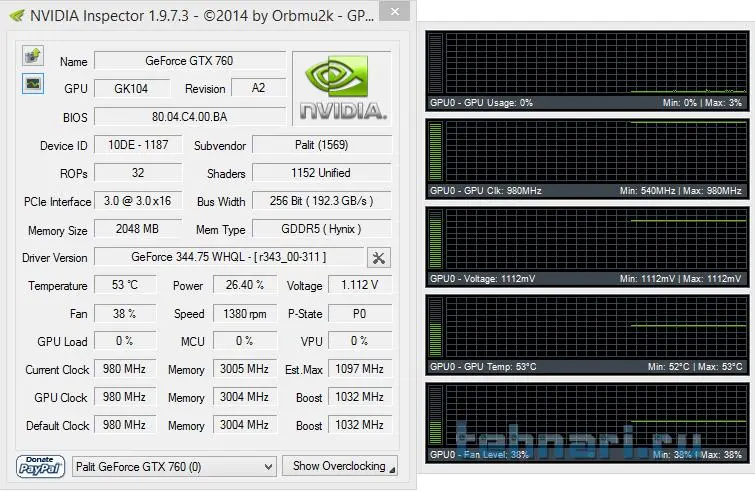755x492 pixels.
Task: Click the PayPal Donate button
Action: pyautogui.click(x=40, y=466)
